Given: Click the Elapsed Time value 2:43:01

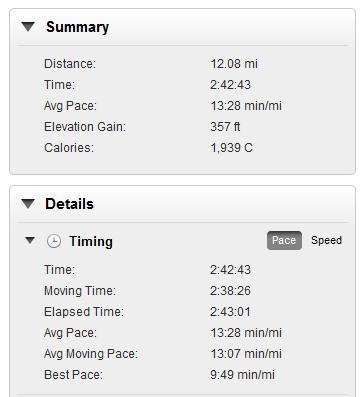Looking at the screenshot, I should 230,312.
